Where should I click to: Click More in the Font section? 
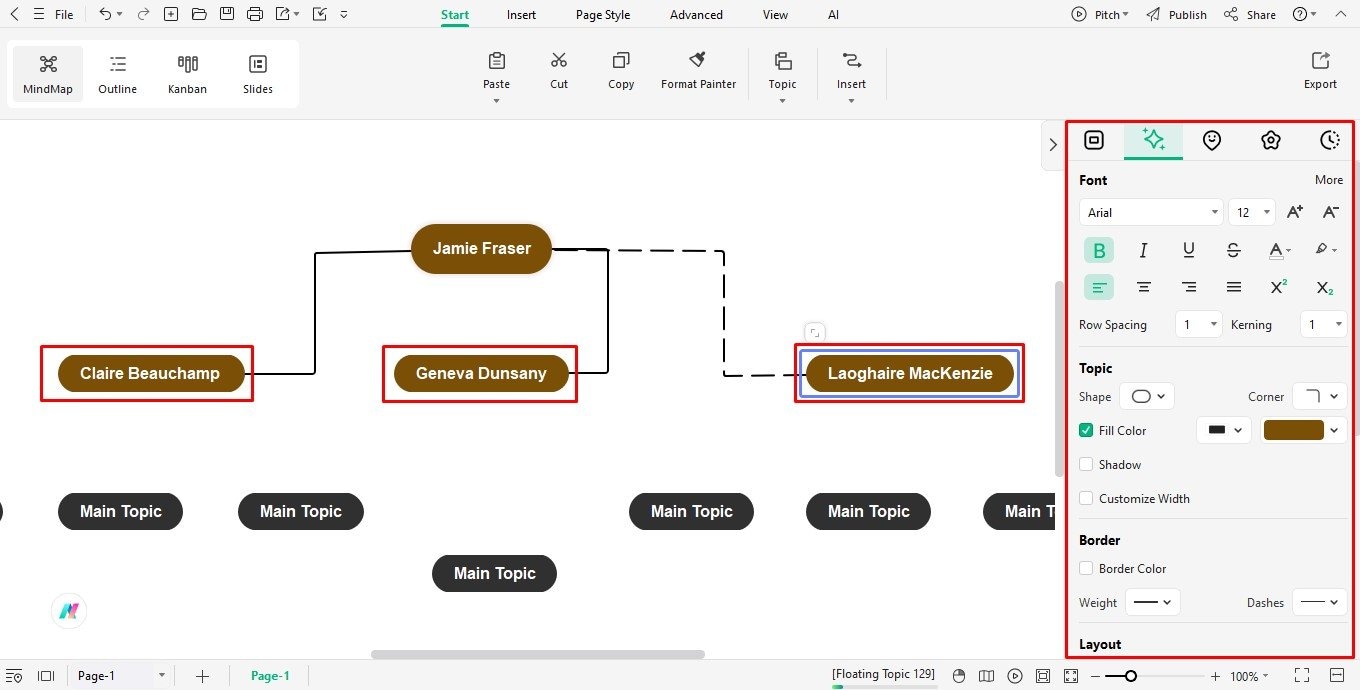click(x=1329, y=180)
